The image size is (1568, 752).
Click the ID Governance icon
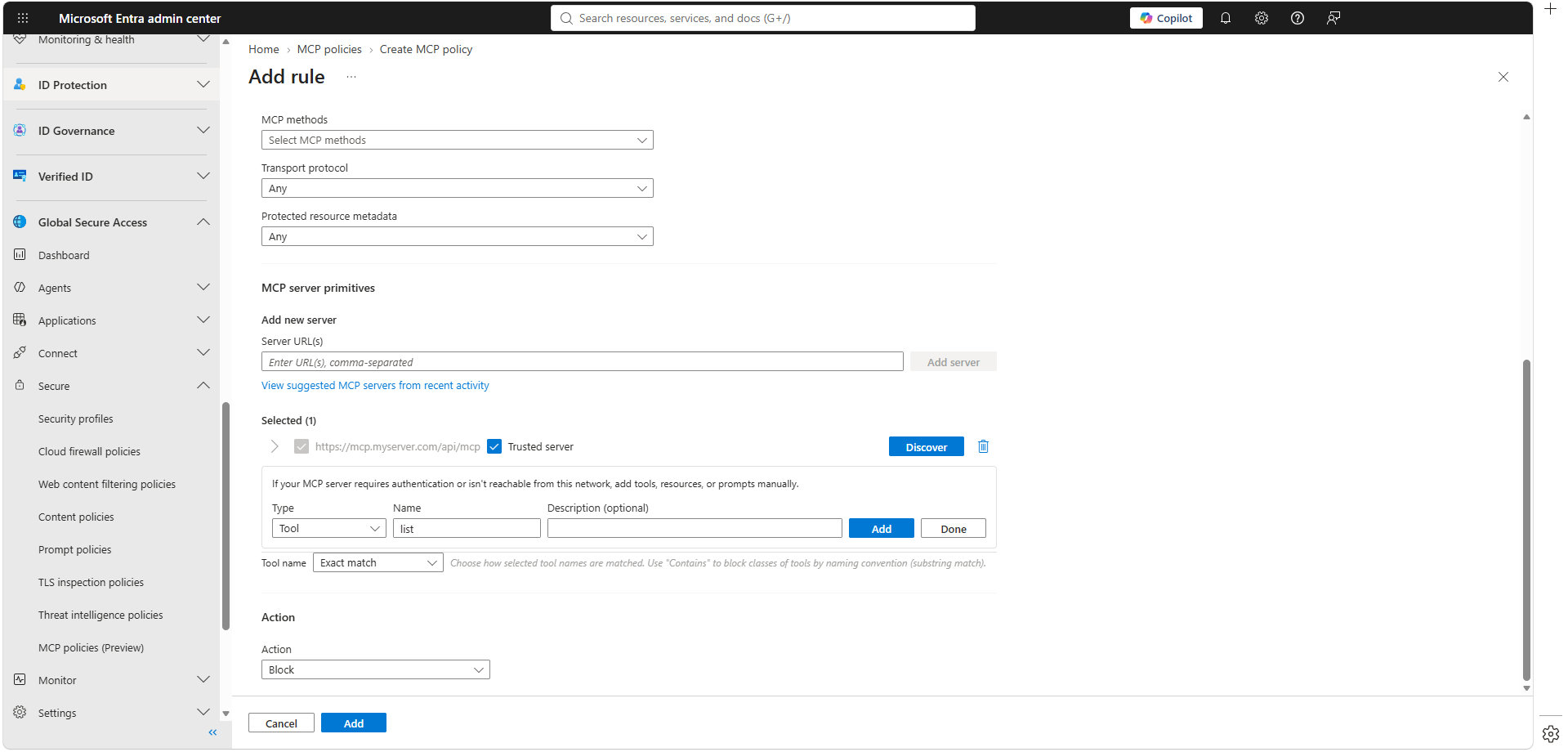20,130
